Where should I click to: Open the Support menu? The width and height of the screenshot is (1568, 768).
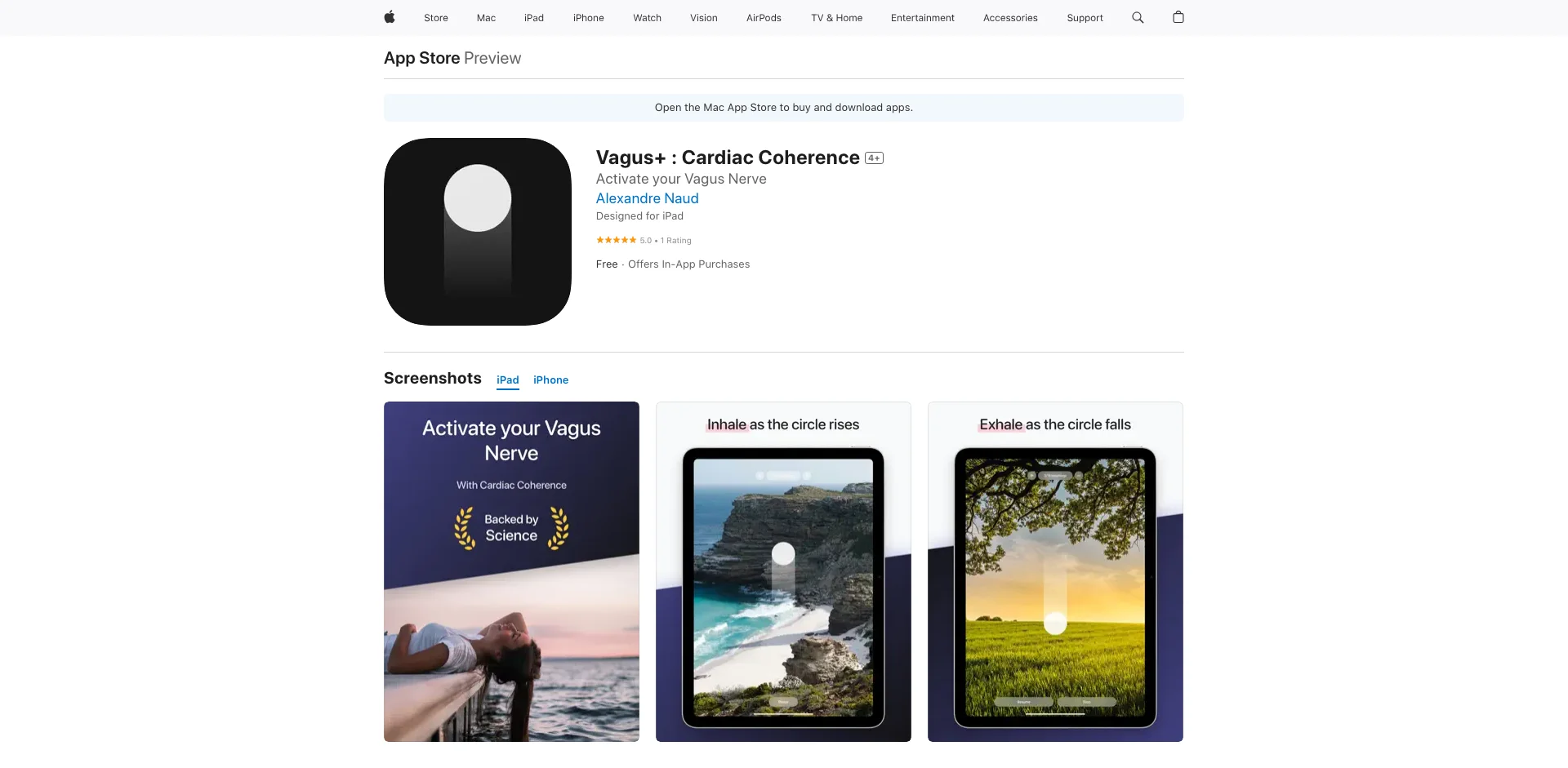click(x=1085, y=18)
